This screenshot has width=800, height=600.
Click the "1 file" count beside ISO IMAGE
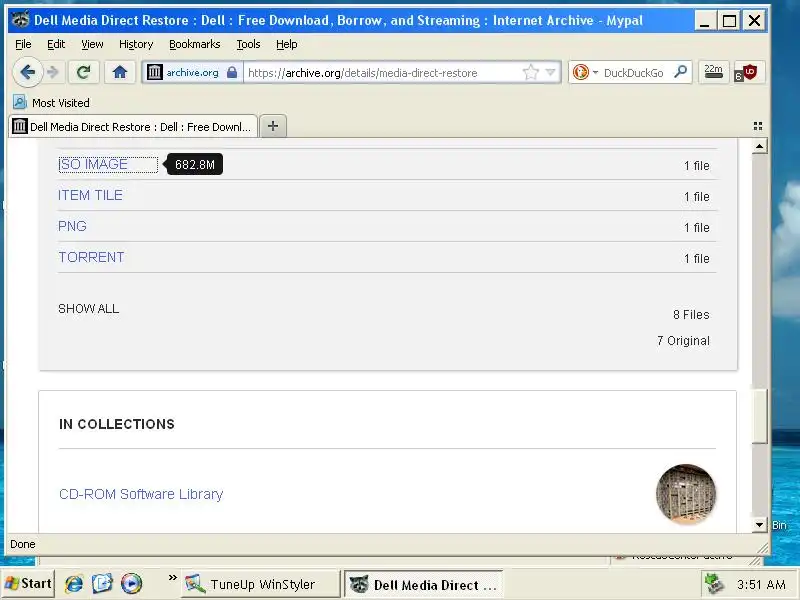coord(697,166)
